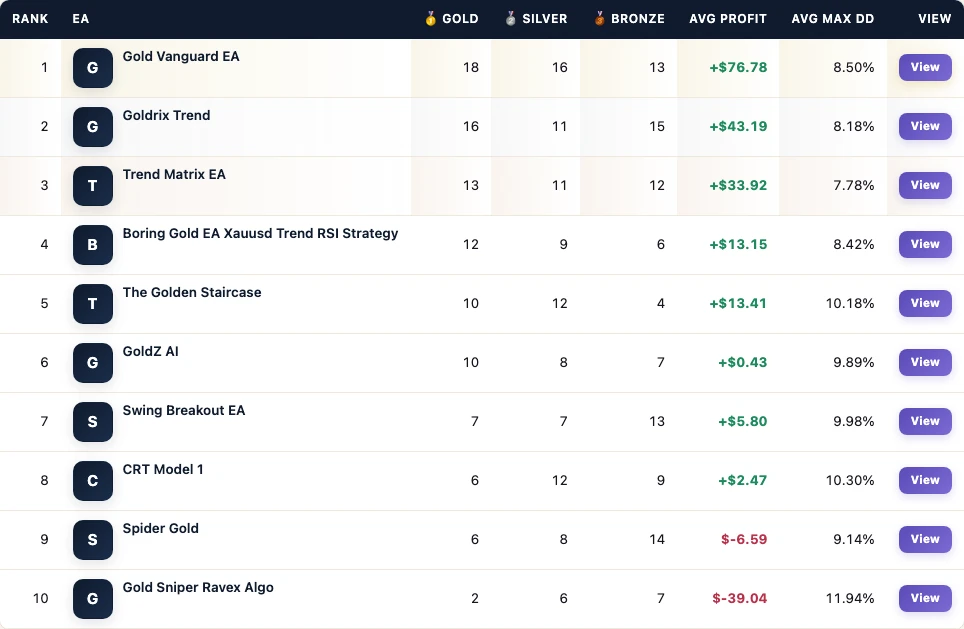Click the 9.98% max drawdown value
Viewport: 964px width, 629px height.
click(x=853, y=422)
